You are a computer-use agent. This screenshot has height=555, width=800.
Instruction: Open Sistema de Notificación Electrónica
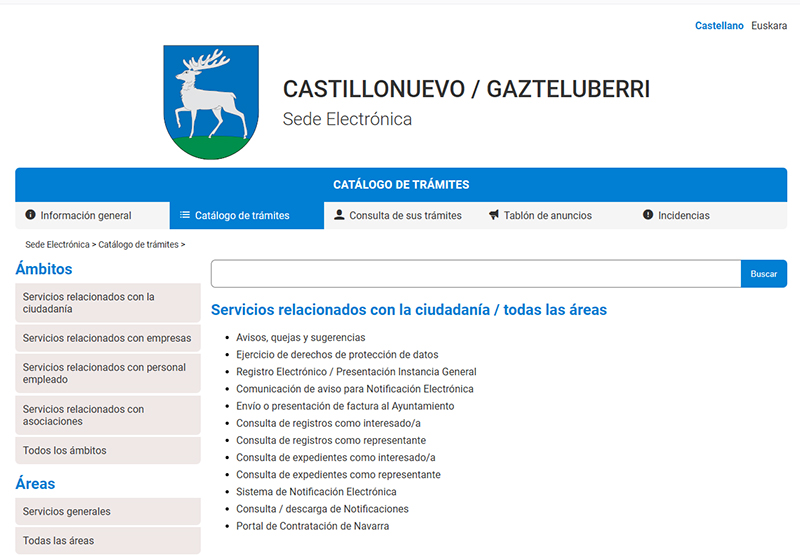coord(316,492)
